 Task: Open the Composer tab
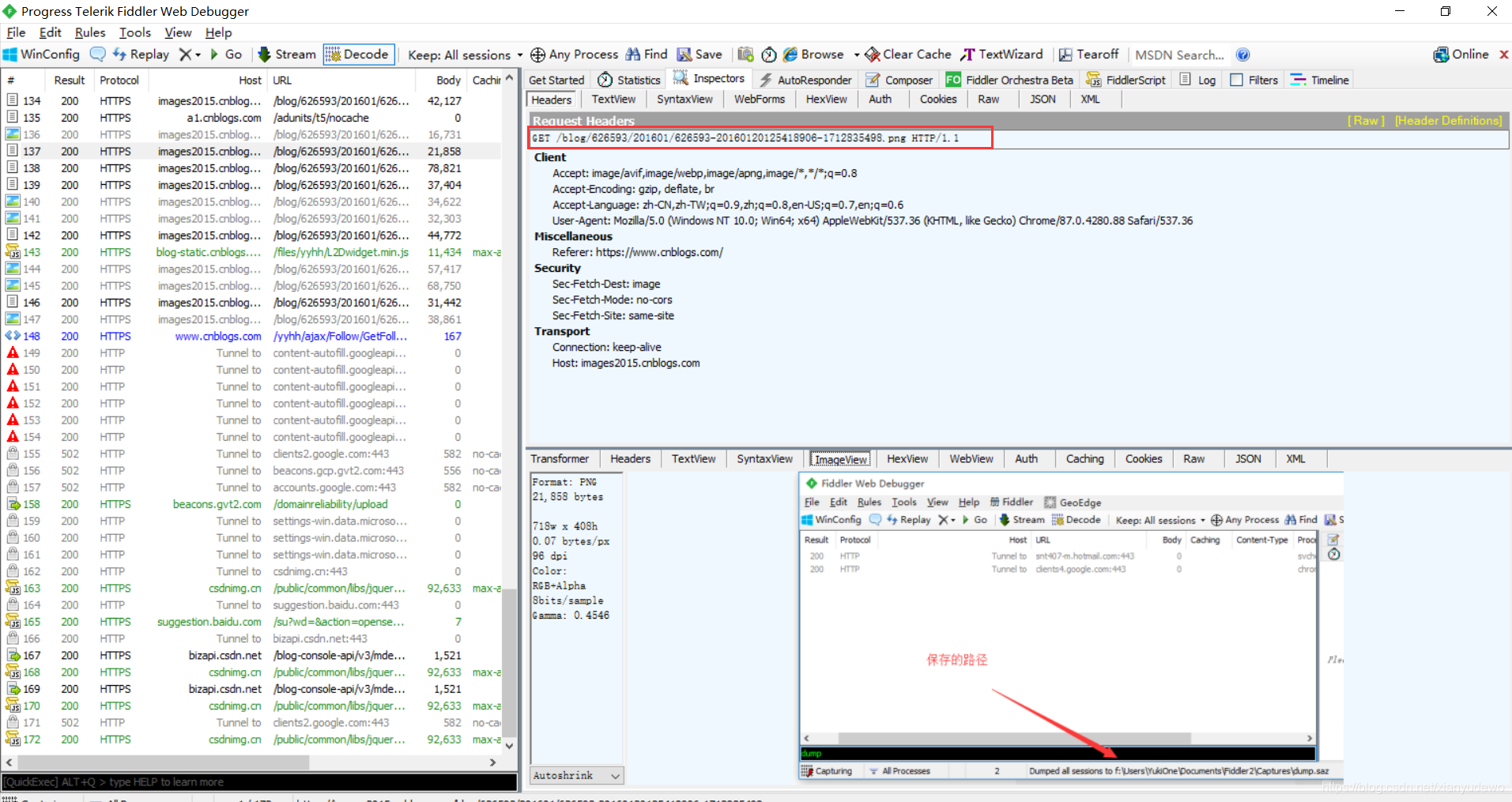pos(899,80)
